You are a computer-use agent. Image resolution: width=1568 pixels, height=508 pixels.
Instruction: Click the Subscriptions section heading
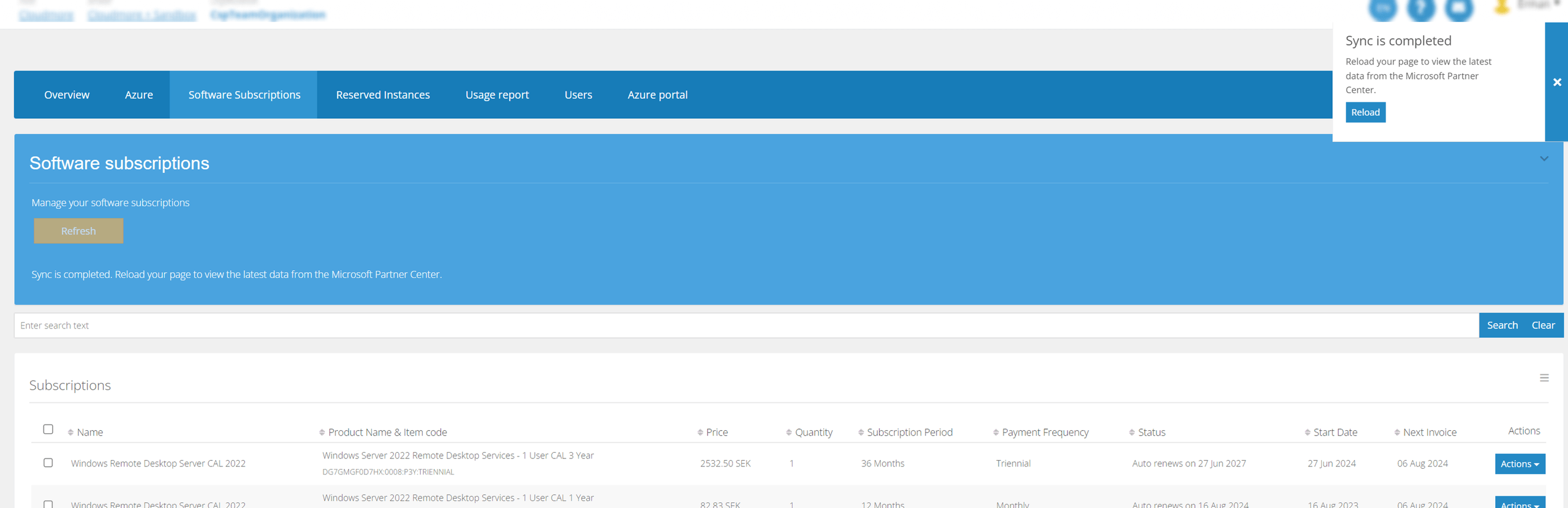click(70, 385)
